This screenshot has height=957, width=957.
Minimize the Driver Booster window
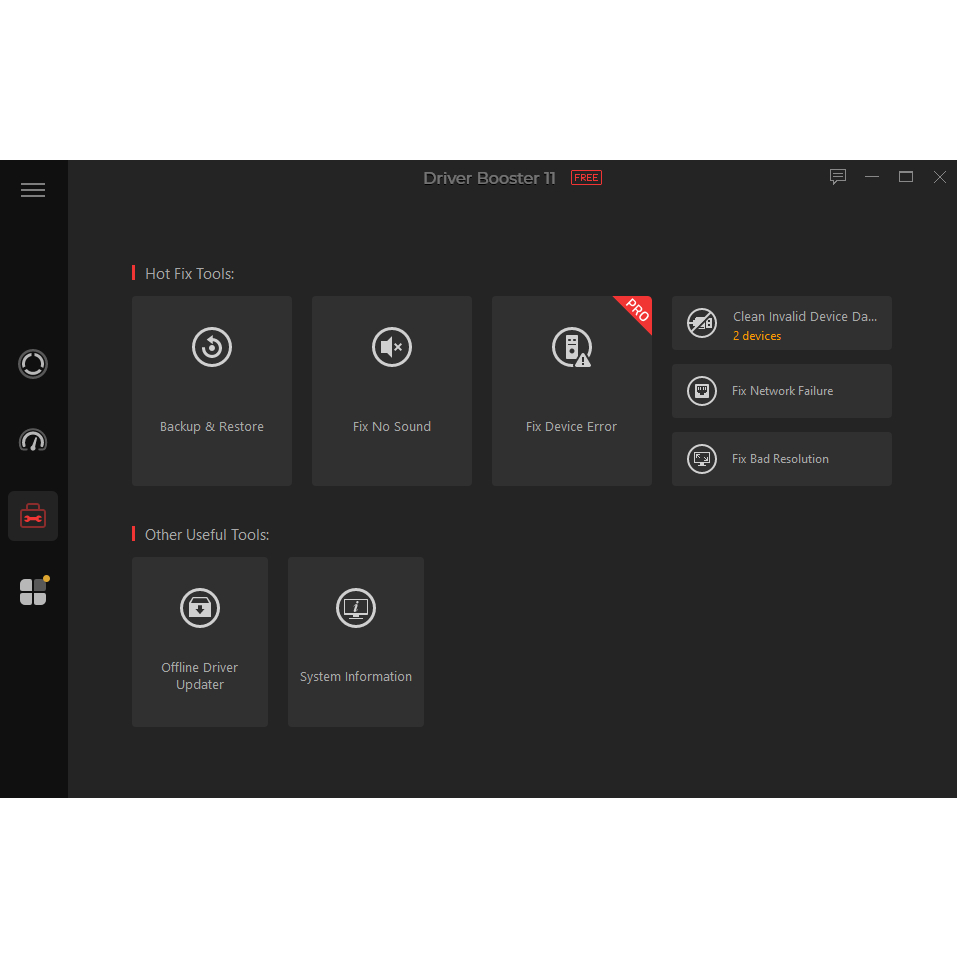[872, 177]
